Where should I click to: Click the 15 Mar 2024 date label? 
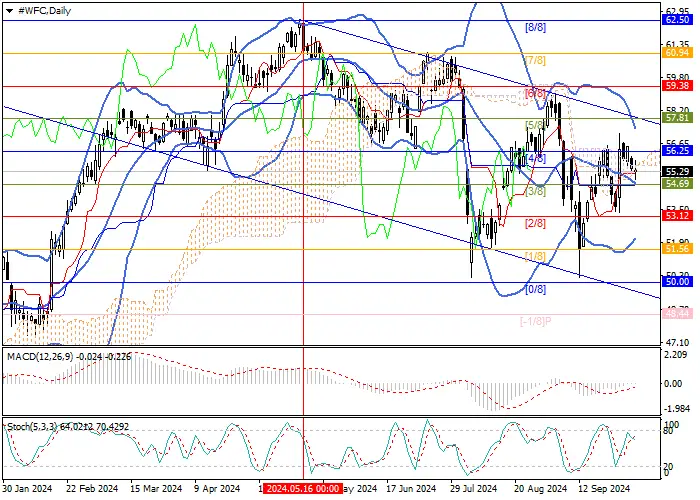[156, 488]
